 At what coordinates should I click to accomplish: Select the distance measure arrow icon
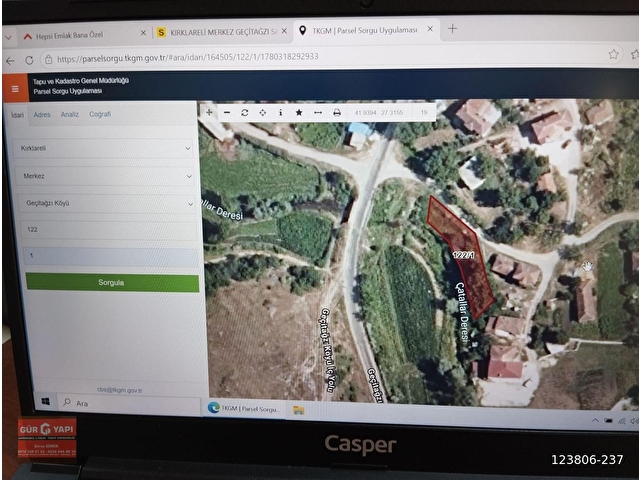point(318,113)
